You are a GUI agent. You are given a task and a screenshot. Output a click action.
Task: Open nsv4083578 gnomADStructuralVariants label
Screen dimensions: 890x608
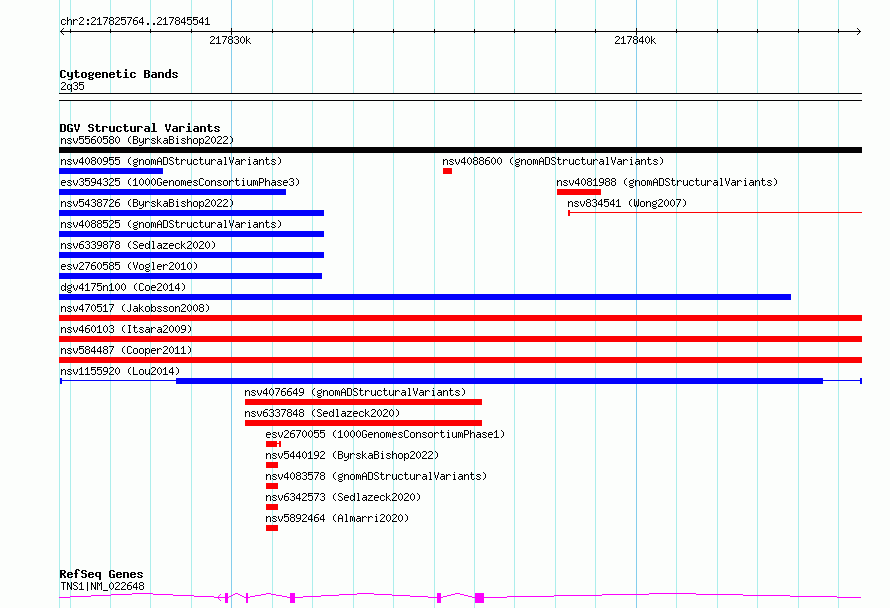(x=376, y=476)
